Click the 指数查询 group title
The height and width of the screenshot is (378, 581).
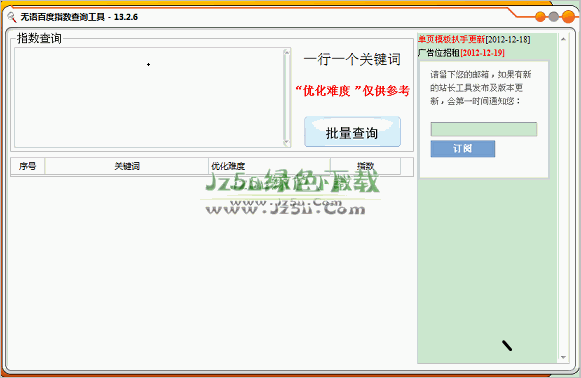(x=39, y=38)
